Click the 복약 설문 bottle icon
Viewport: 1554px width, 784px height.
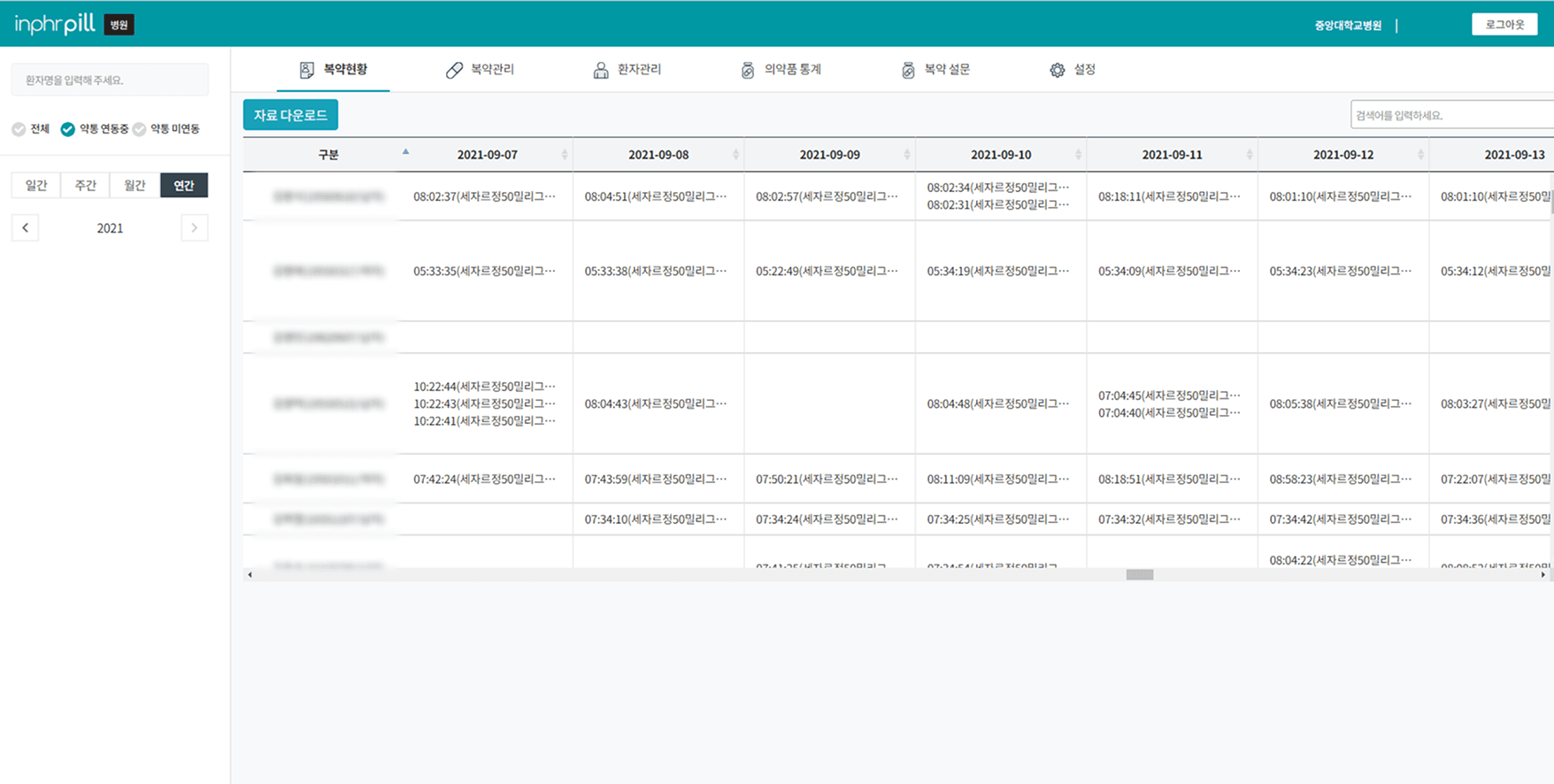point(908,70)
